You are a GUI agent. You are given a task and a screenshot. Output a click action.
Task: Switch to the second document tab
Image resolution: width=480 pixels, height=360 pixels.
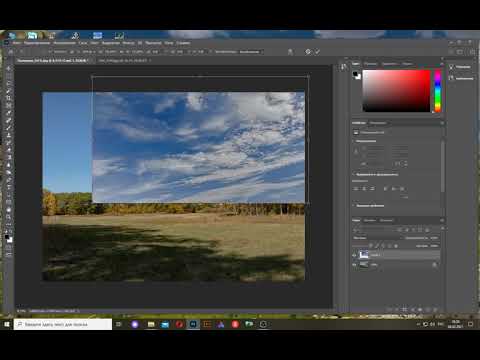tap(123, 61)
